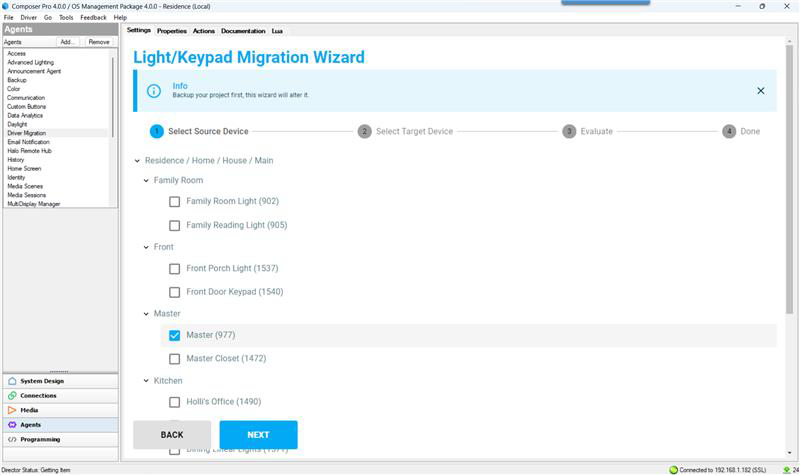Screen dimensions: 800x475
Task: Switch to the Settings tab
Action: (x=139, y=31)
